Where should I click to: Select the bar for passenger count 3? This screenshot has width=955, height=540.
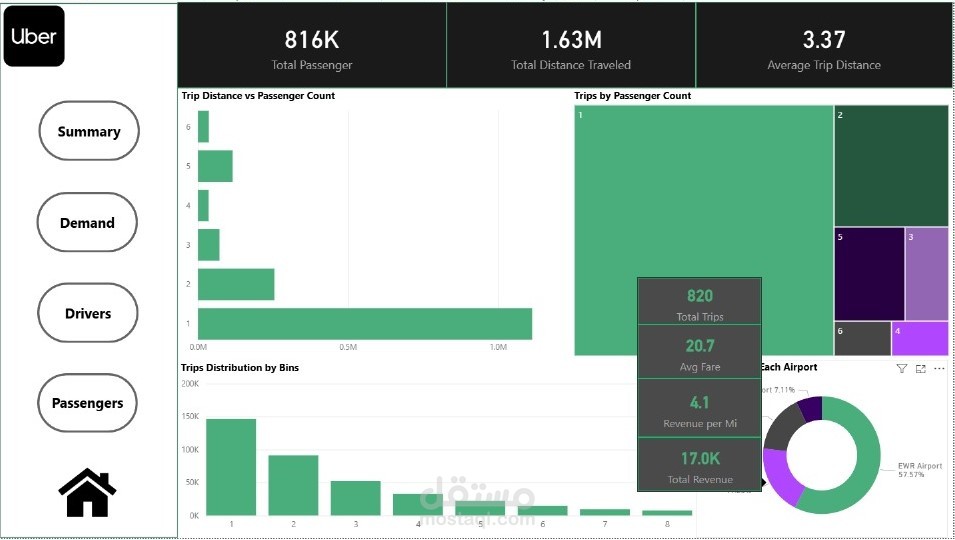pos(209,245)
